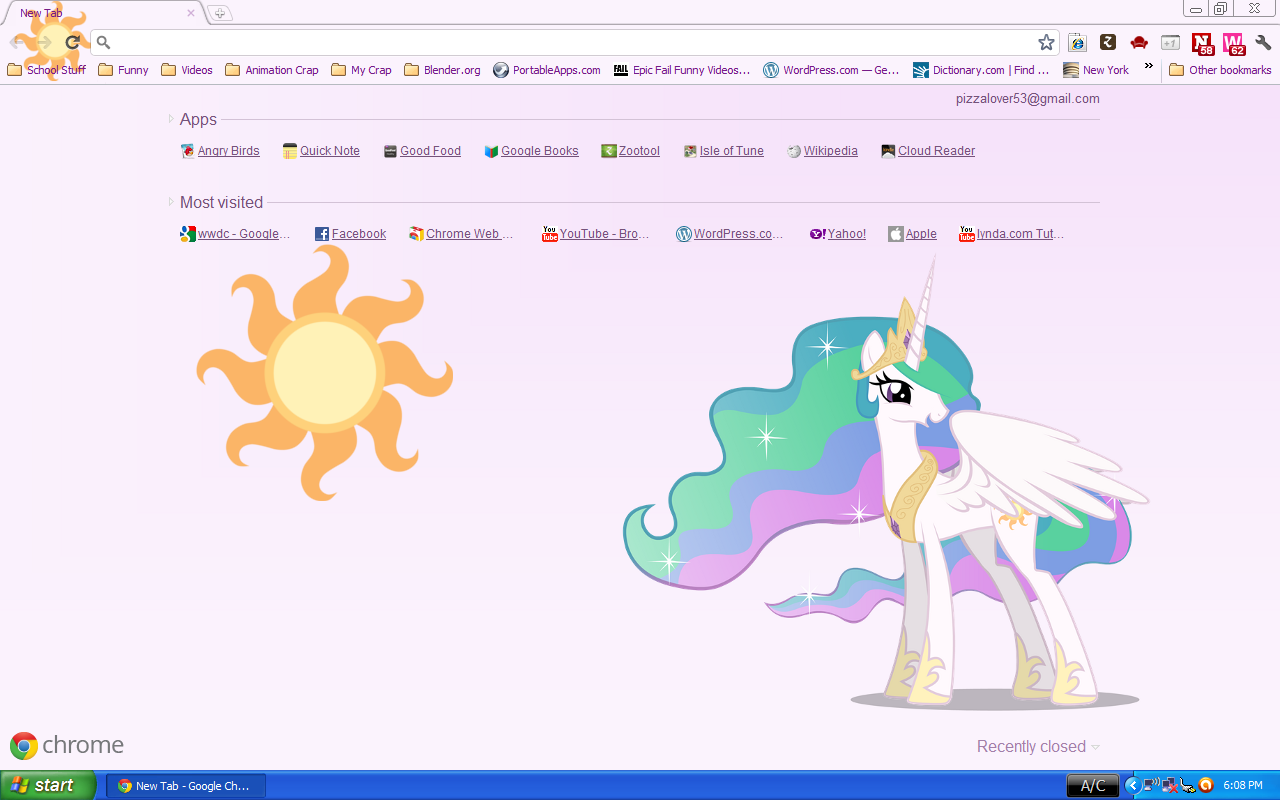Image resolution: width=1280 pixels, height=800 pixels.
Task: Click the browser back arrow
Action: 18,42
